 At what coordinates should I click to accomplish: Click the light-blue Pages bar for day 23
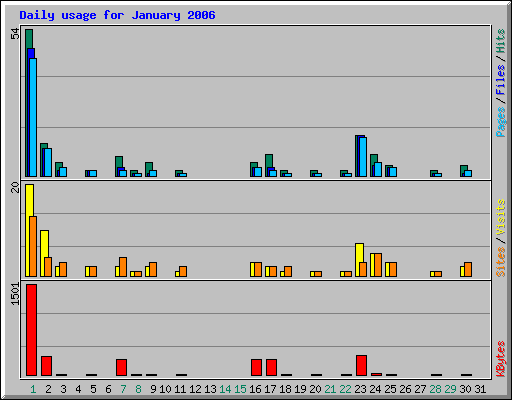363,157
